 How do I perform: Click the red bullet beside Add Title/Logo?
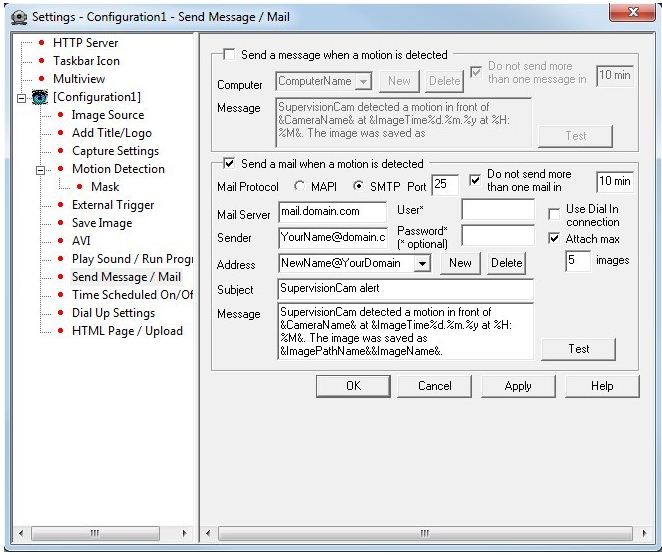pyautogui.click(x=60, y=133)
